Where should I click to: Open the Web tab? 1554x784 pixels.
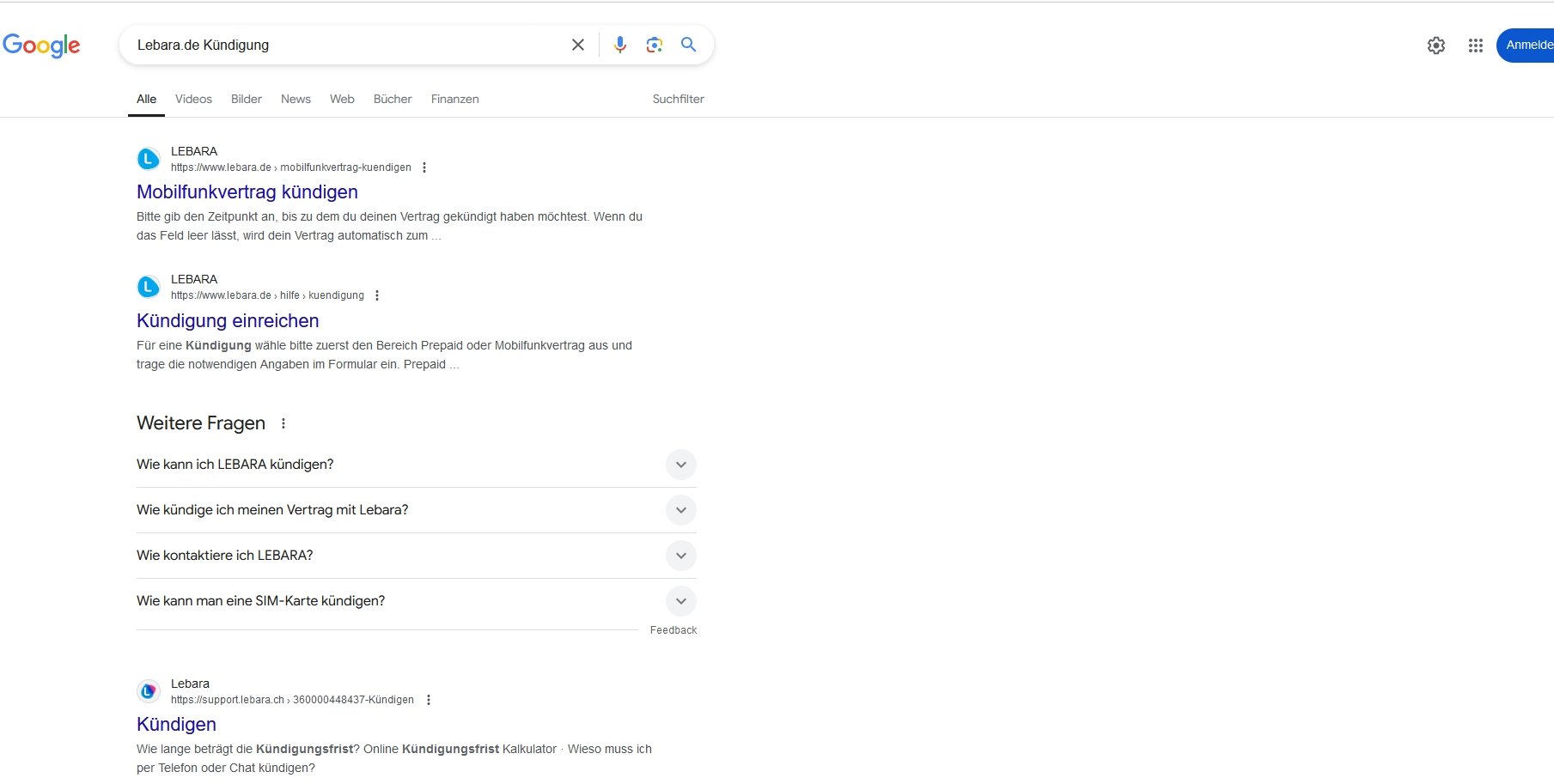point(342,99)
